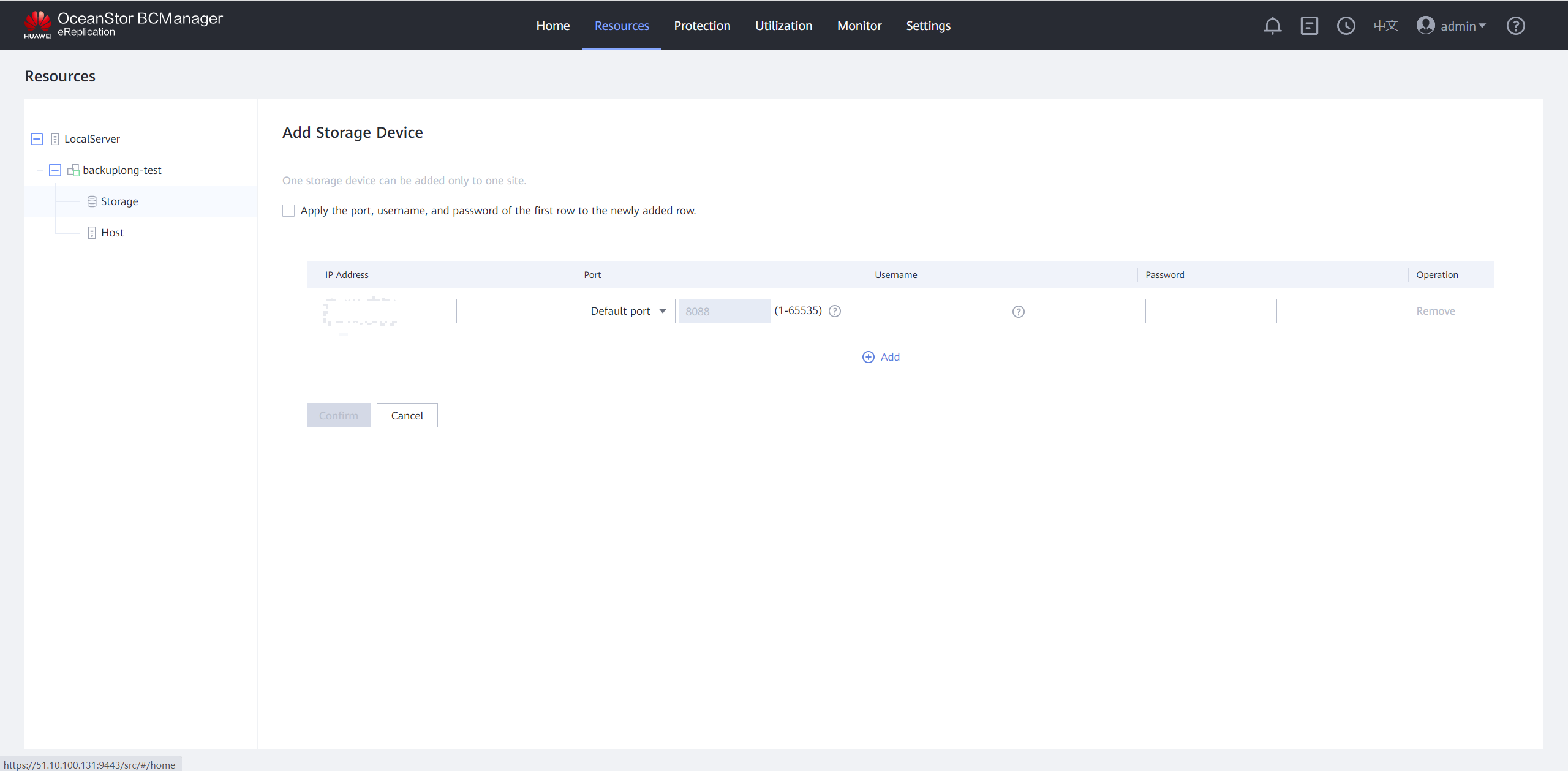This screenshot has width=1568, height=771.
Task: Open the Default port dropdown
Action: coord(629,311)
